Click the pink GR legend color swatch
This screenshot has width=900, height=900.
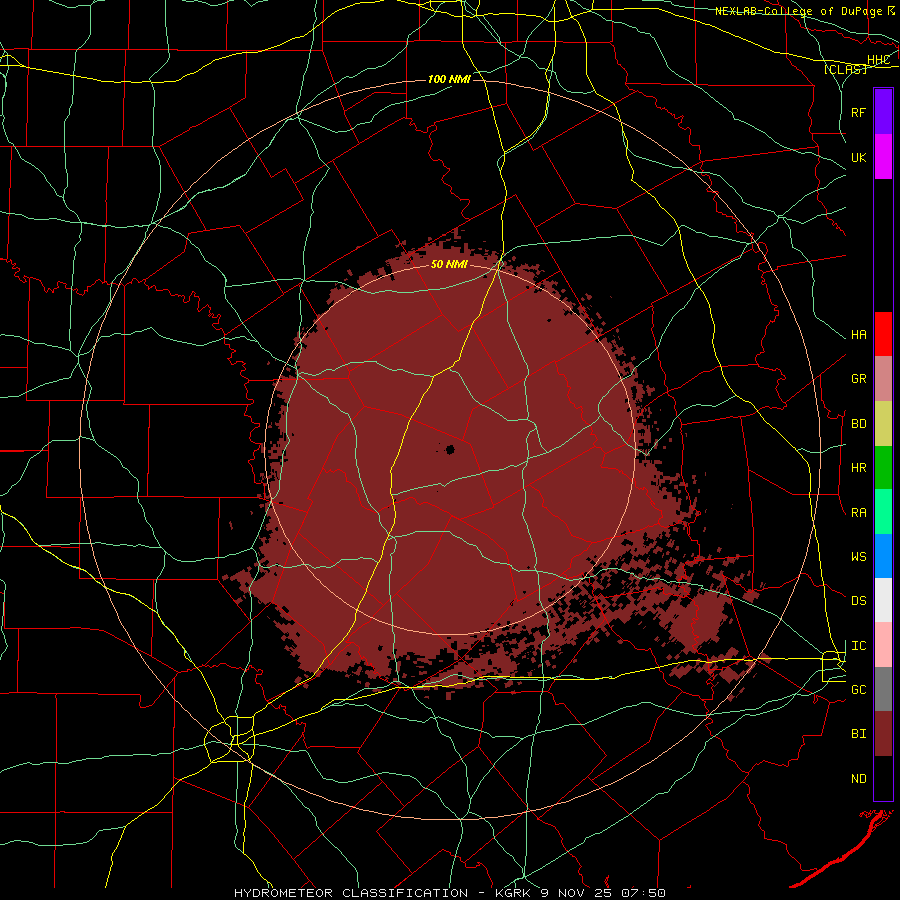pyautogui.click(x=883, y=379)
